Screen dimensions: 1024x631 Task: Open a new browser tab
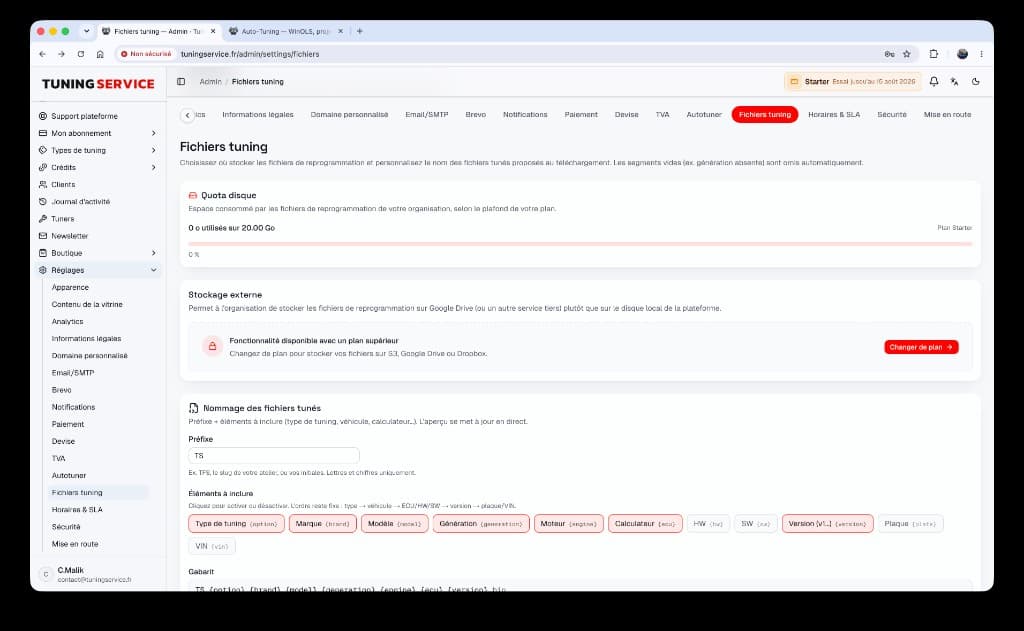pyautogui.click(x=360, y=31)
